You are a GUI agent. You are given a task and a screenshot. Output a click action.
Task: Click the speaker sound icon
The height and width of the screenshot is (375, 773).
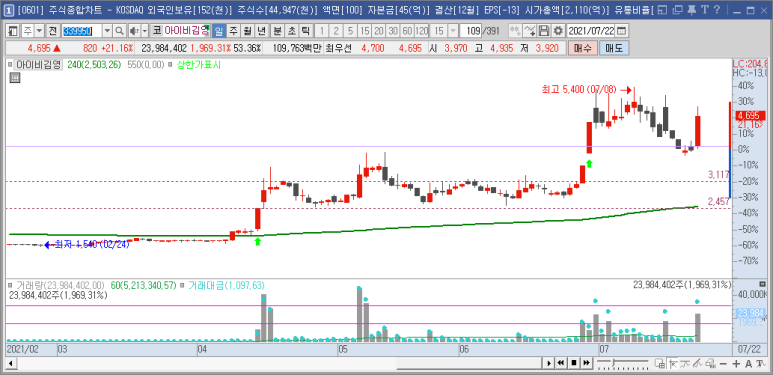click(134, 31)
